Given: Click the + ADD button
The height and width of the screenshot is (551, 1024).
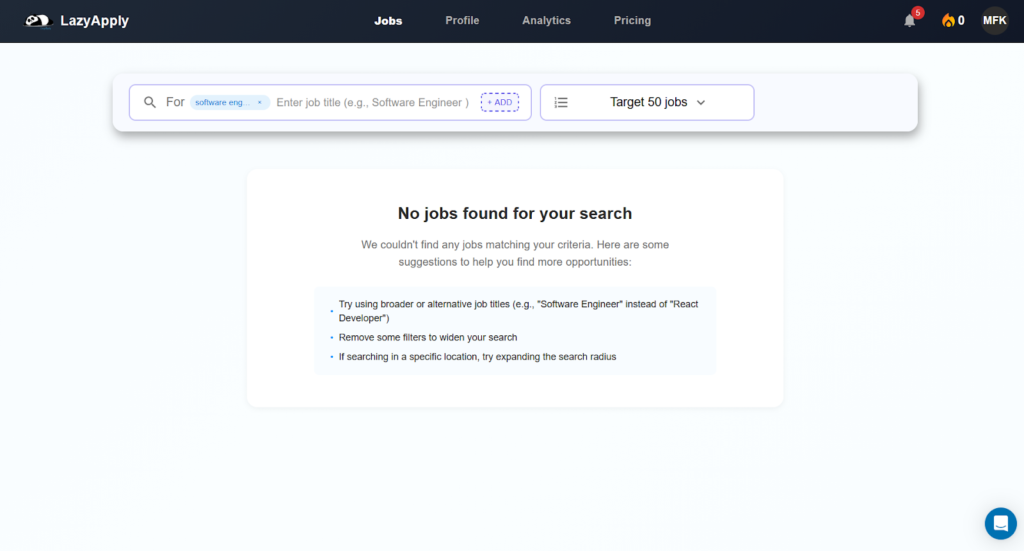Looking at the screenshot, I should [500, 102].
